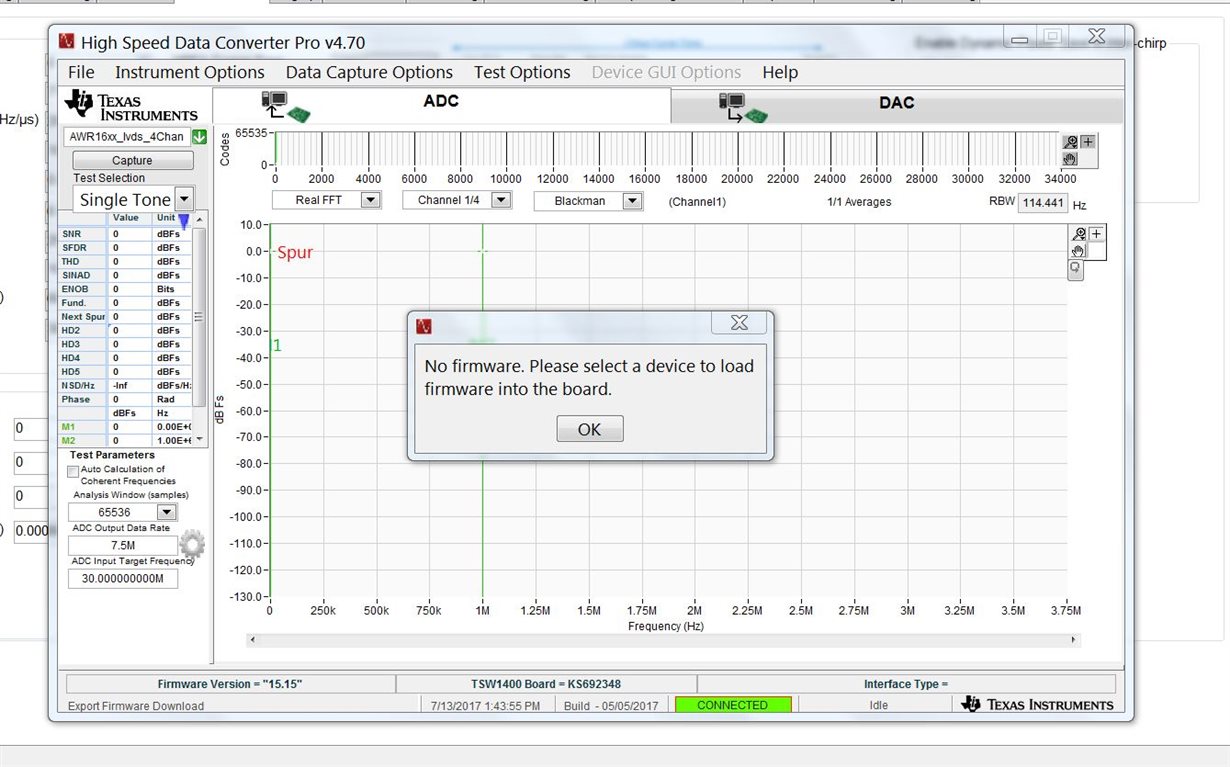Click the green CONNECTED status indicator
The image size is (1230, 767).
point(733,705)
